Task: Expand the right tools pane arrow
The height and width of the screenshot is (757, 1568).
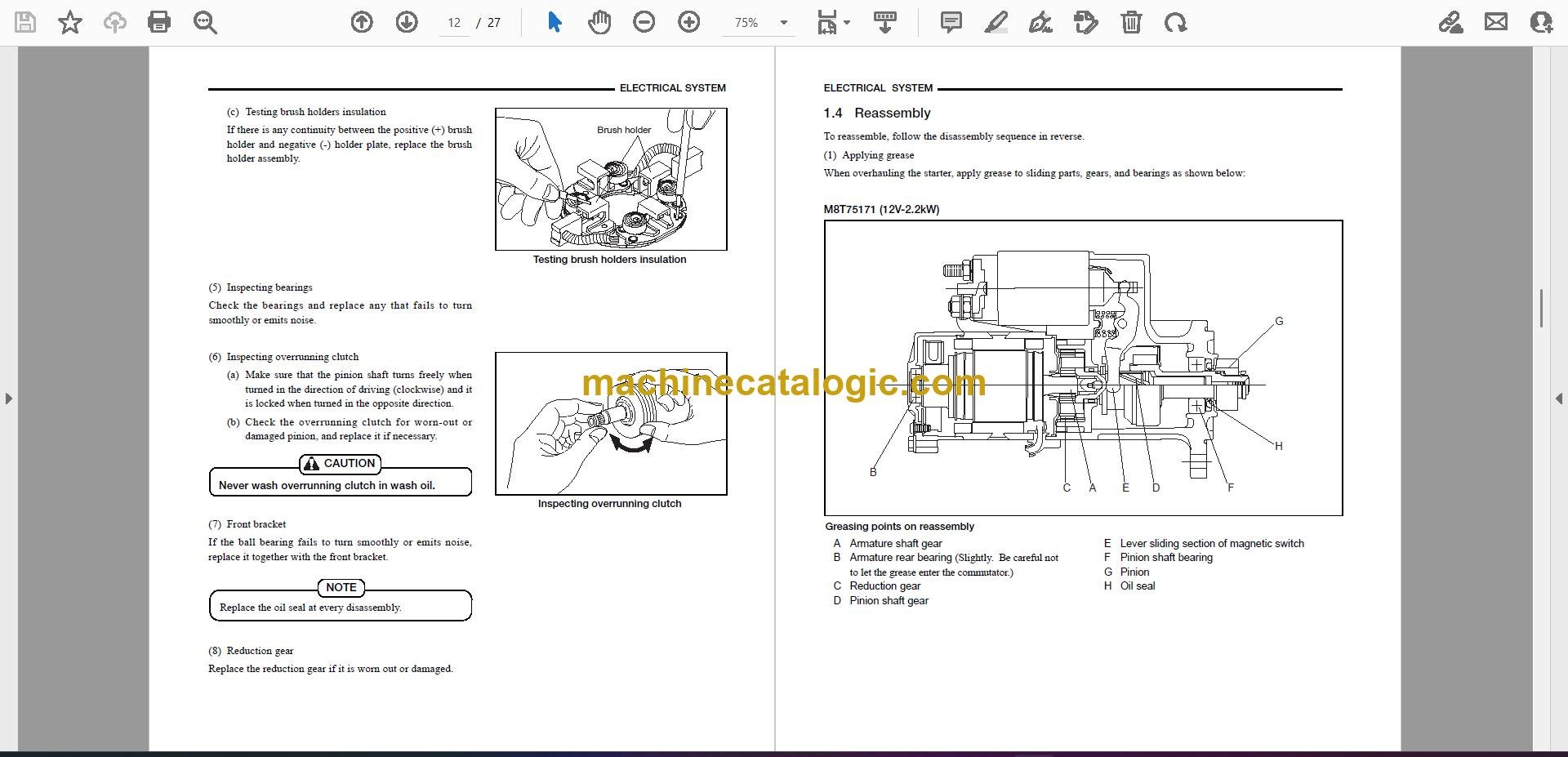Action: 1559,399
